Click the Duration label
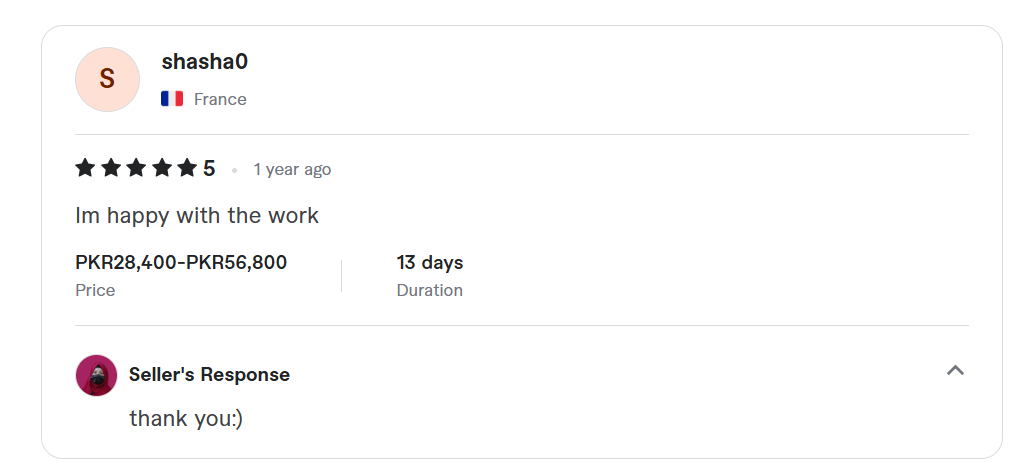1017x466 pixels. pyautogui.click(x=429, y=290)
